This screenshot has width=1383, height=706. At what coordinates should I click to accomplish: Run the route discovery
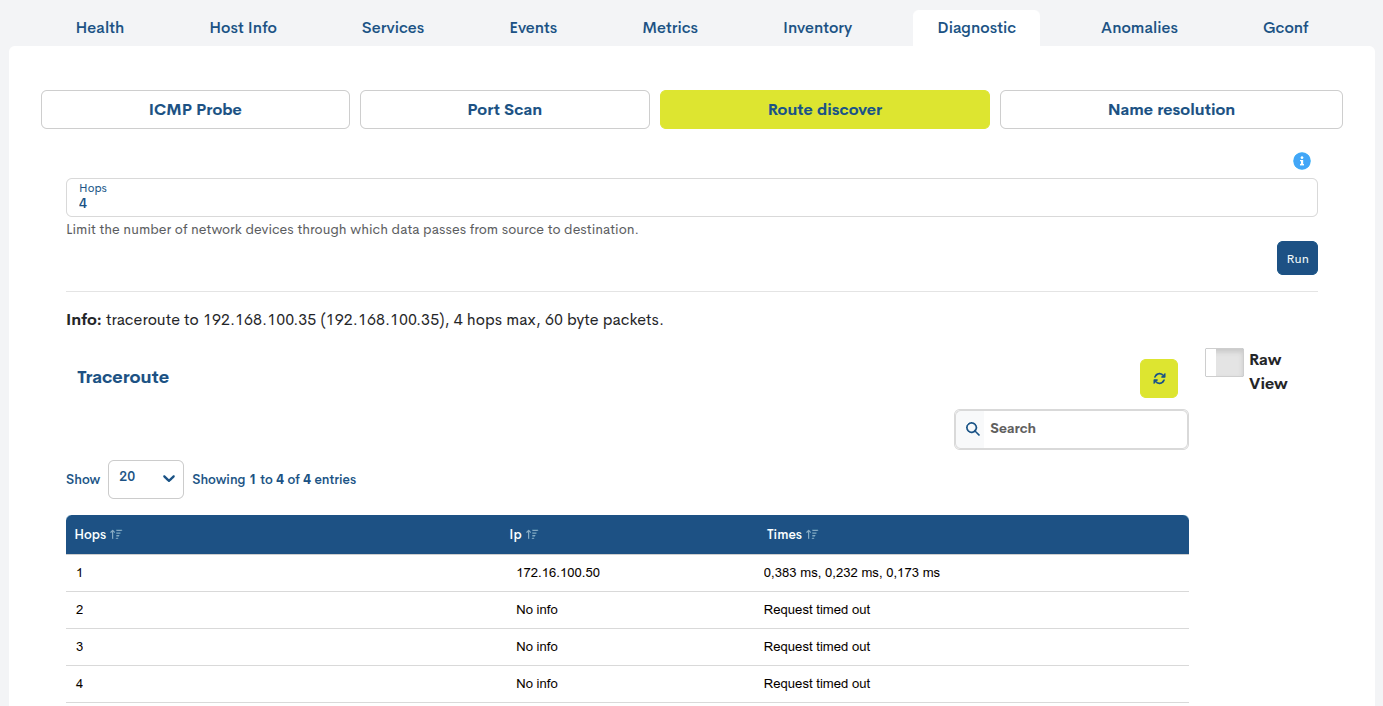pos(1297,258)
